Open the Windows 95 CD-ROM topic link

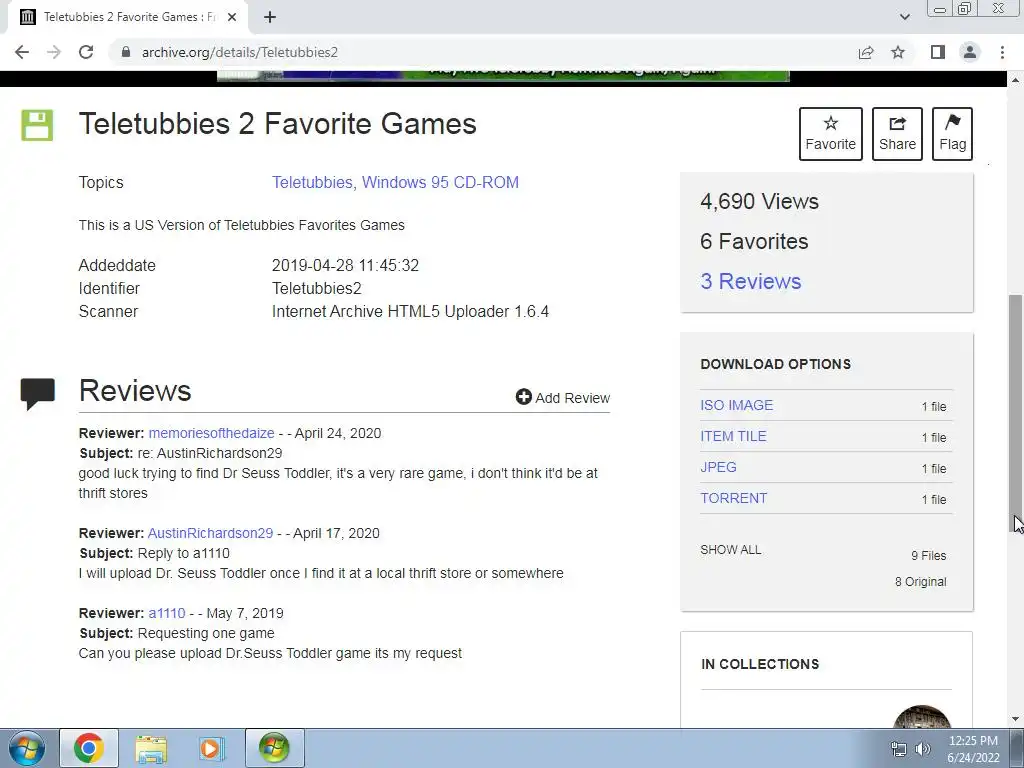point(440,182)
